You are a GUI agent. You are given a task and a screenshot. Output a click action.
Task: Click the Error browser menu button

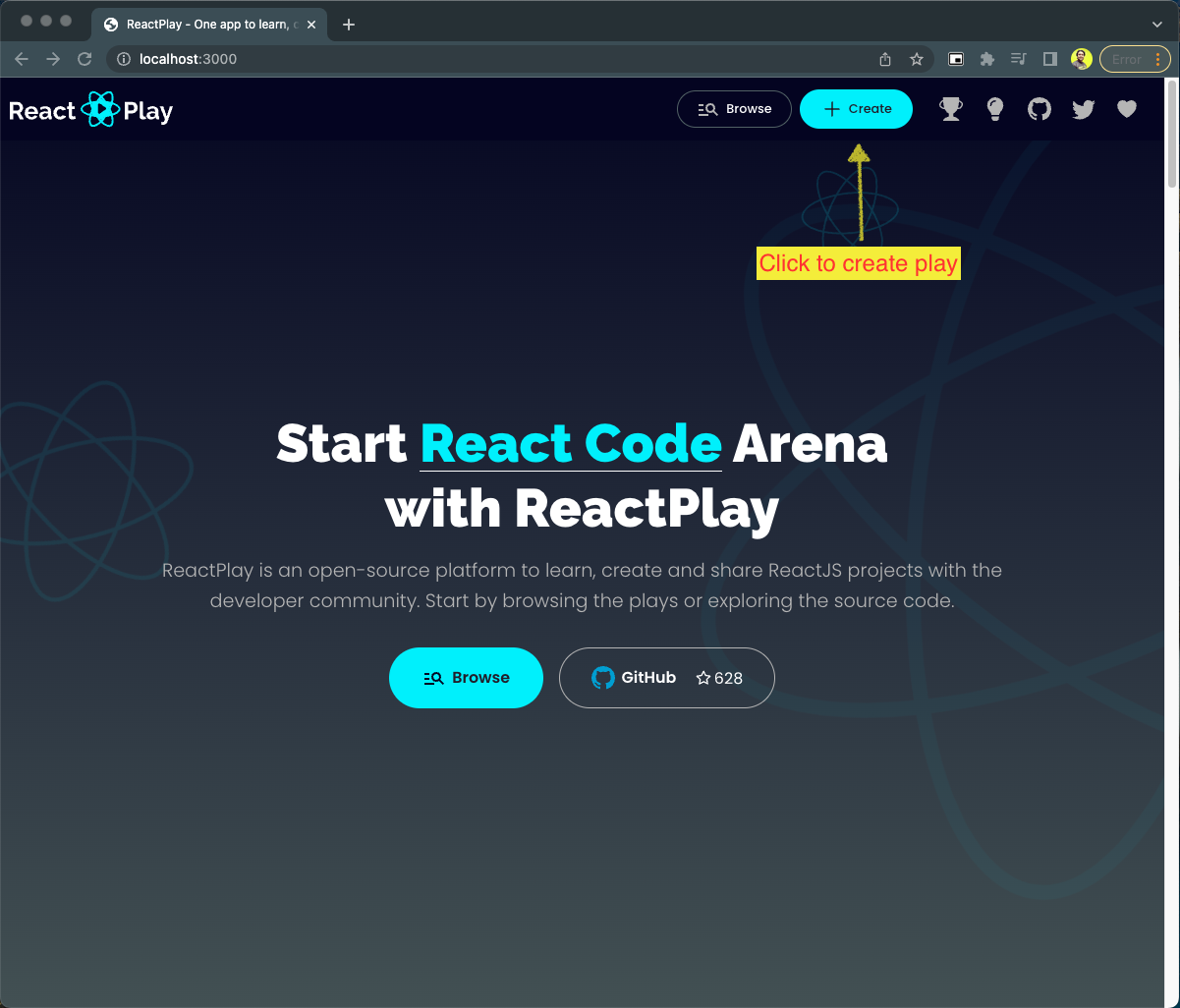click(1135, 59)
